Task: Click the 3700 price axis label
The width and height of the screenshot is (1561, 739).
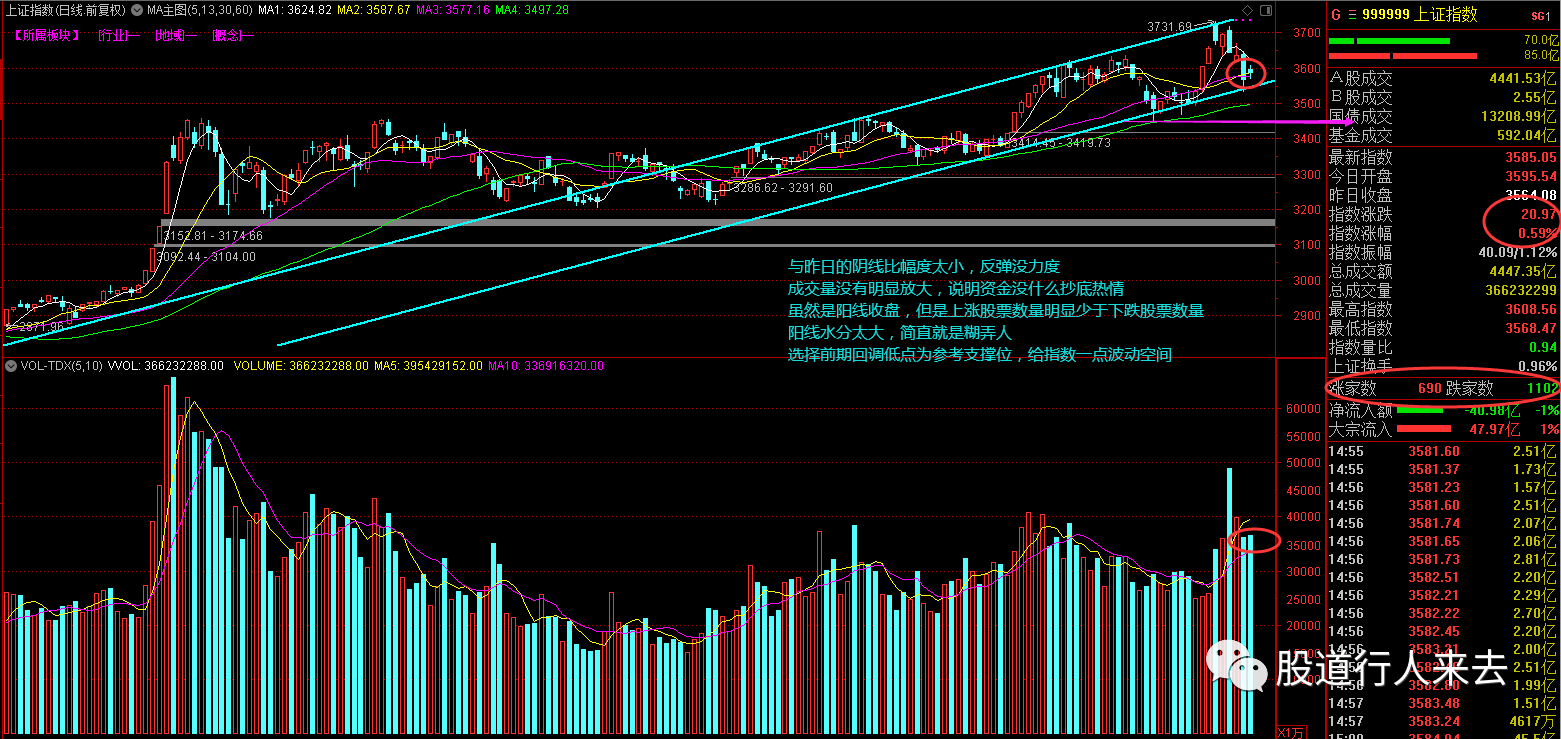Action: (1305, 32)
